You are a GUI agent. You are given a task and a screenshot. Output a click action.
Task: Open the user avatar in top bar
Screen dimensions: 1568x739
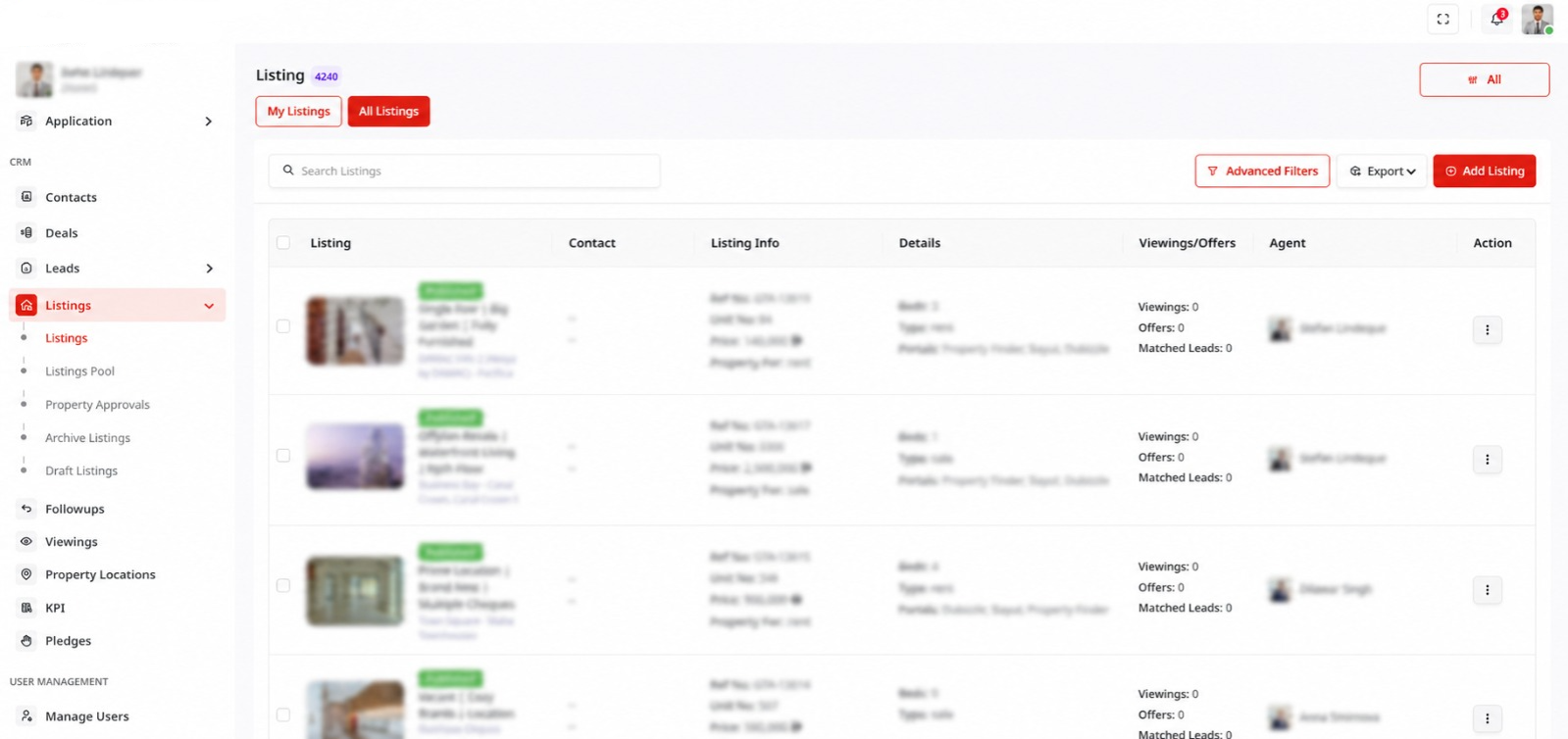(x=1537, y=19)
